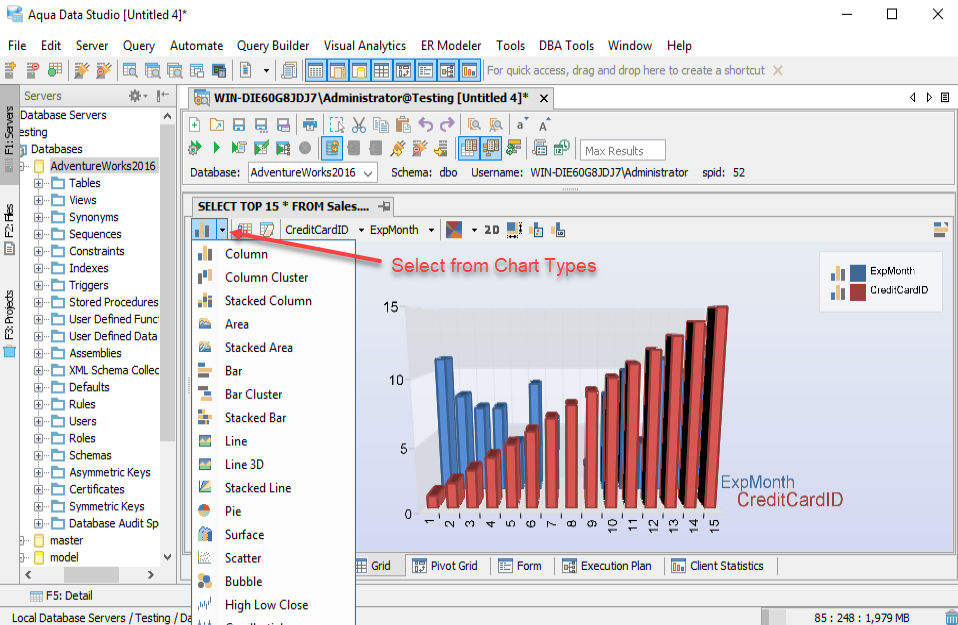The height and width of the screenshot is (625, 958).
Task: Toggle the auto-commit database icon
Action: coord(332,147)
